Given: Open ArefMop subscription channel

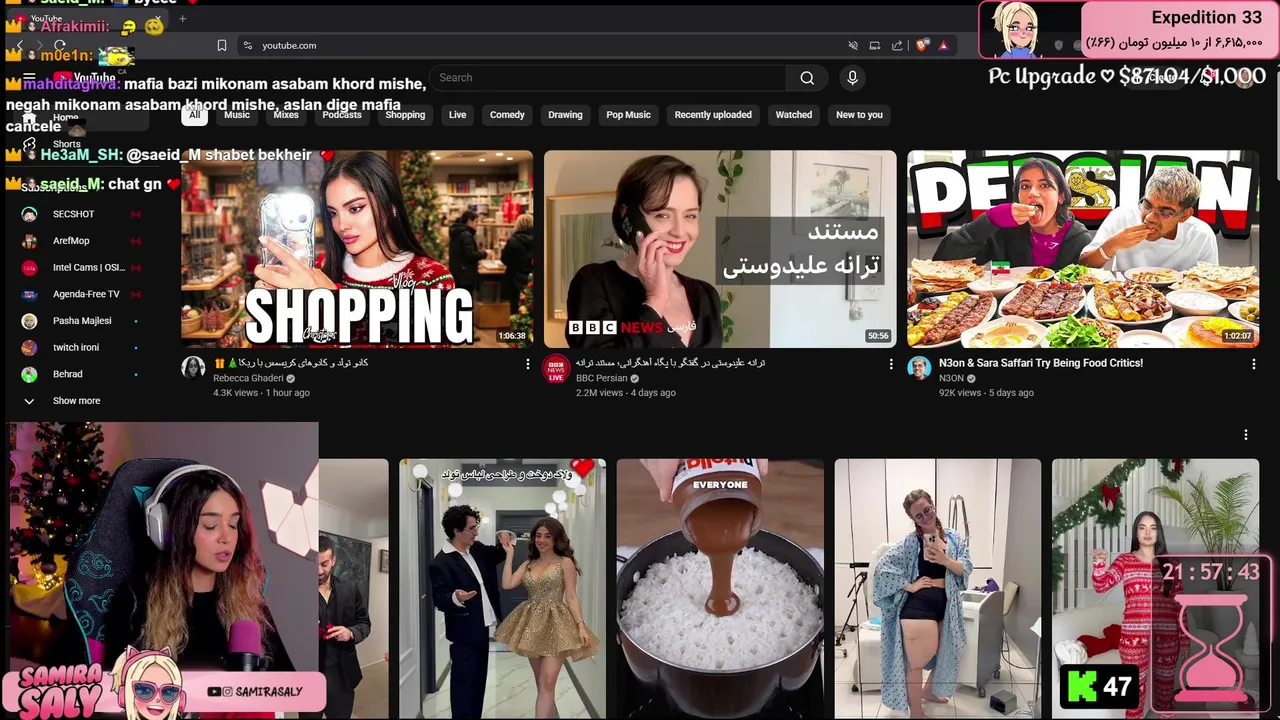Looking at the screenshot, I should pyautogui.click(x=80, y=241).
